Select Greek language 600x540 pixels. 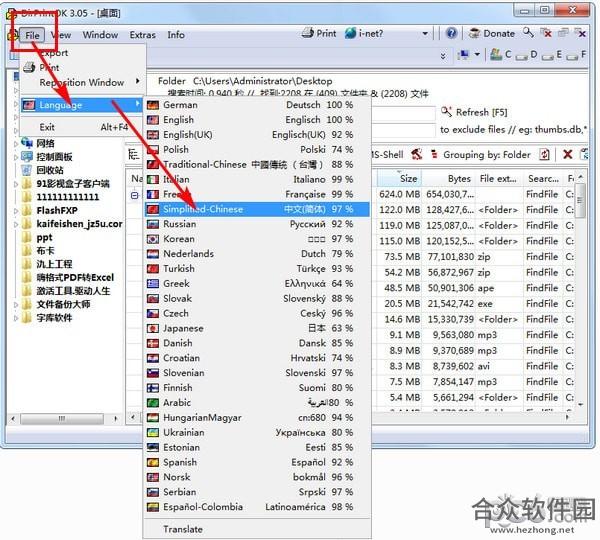point(256,284)
